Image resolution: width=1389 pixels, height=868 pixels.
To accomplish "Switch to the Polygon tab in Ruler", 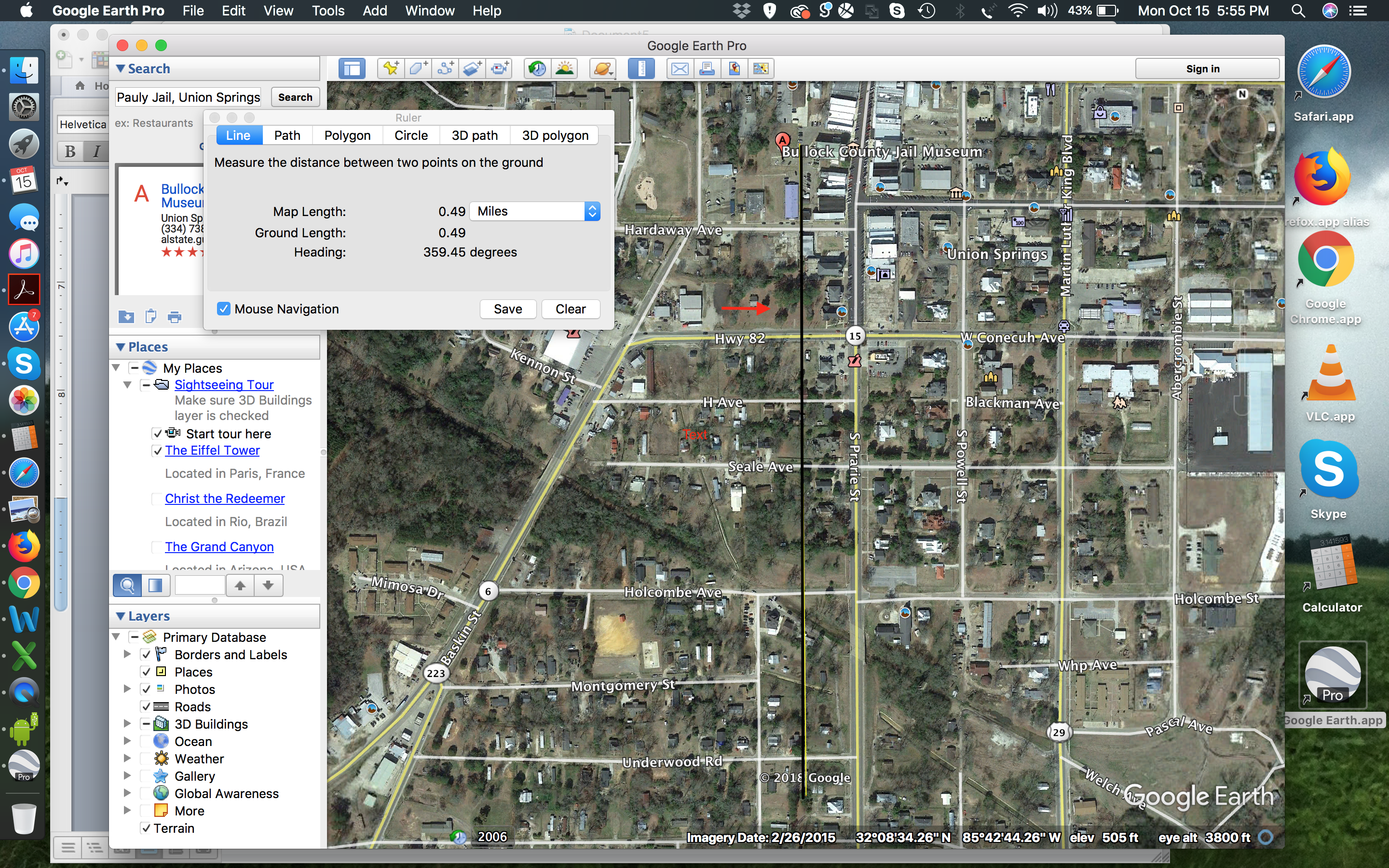I will coord(347,135).
